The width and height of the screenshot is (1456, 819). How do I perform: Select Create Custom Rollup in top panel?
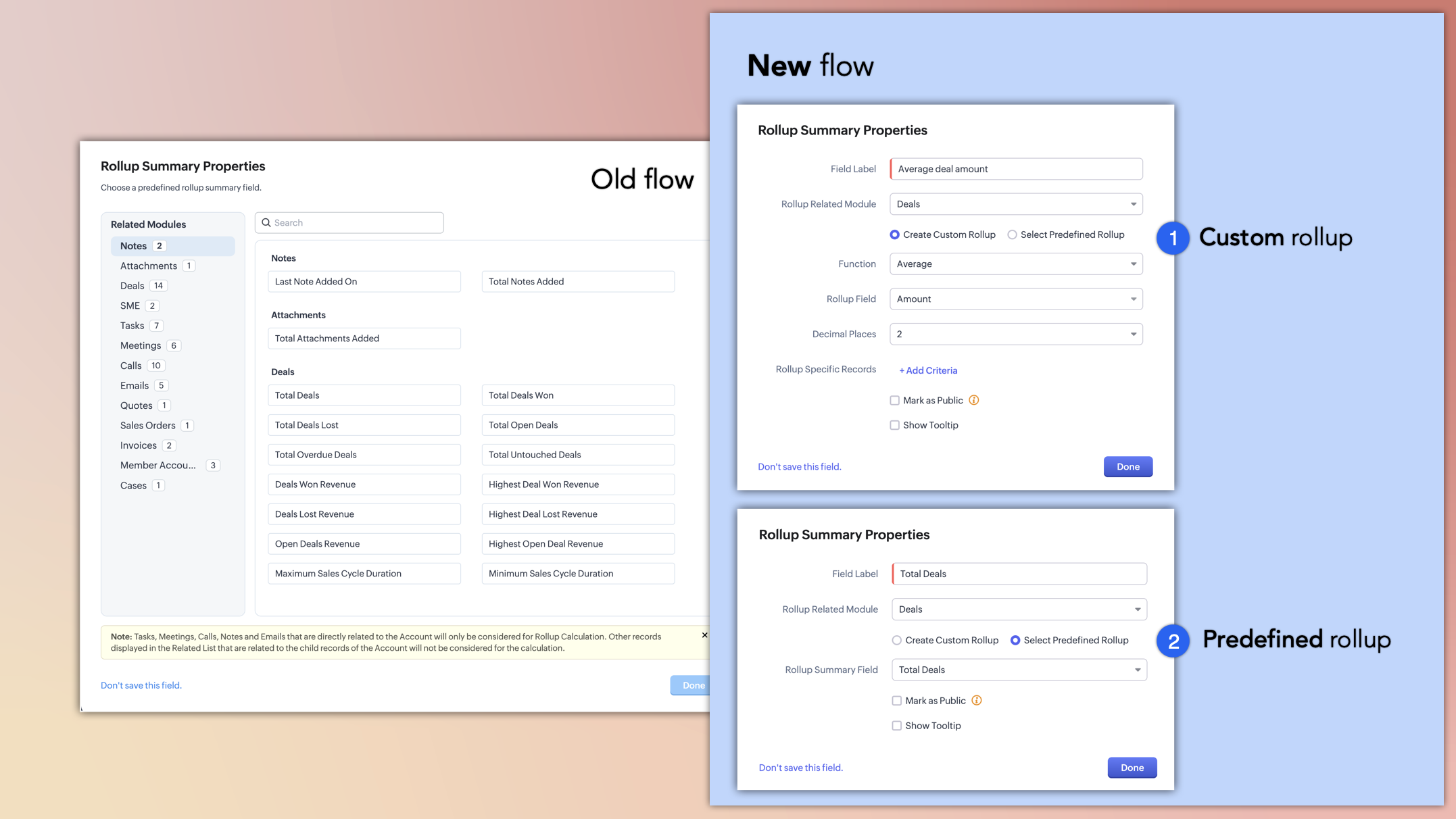[895, 234]
